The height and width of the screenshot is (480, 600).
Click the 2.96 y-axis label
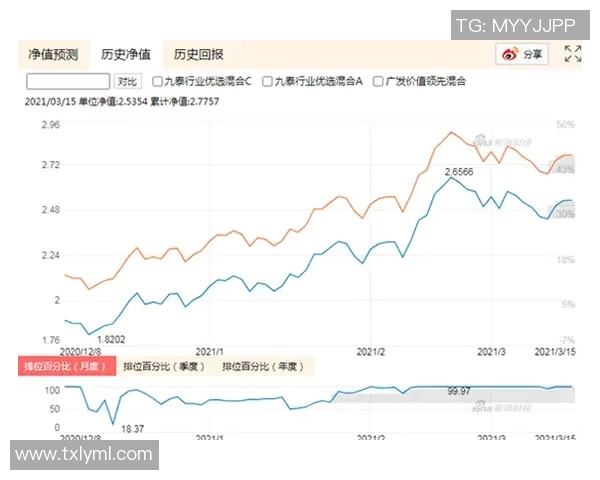click(51, 124)
